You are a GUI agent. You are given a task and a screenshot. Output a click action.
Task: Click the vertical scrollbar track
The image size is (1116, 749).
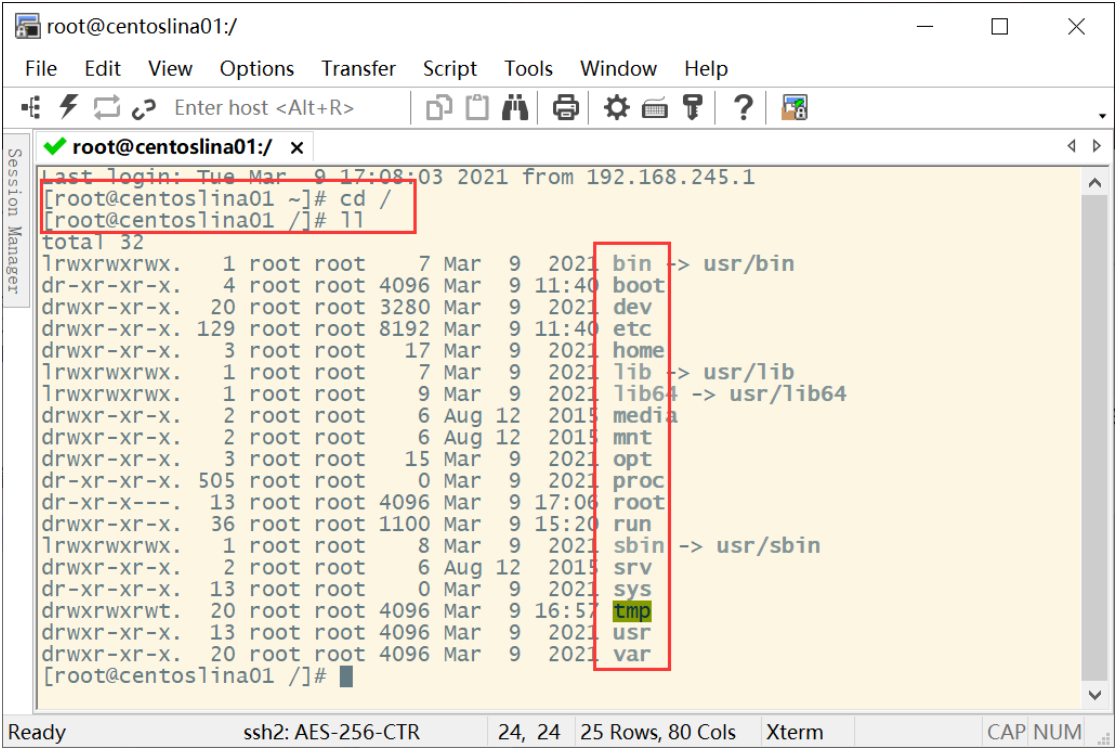click(x=1095, y=438)
